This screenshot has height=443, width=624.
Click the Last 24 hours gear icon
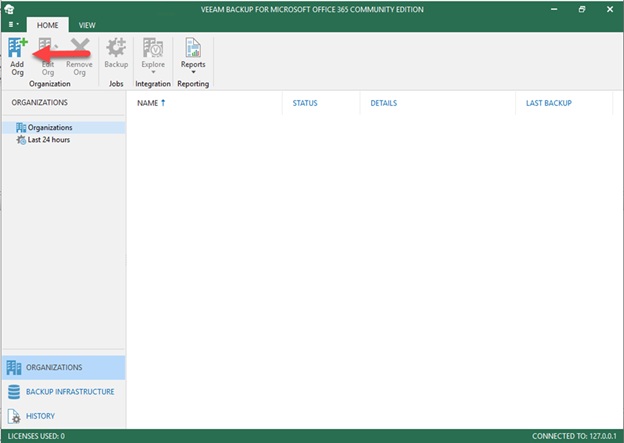(21, 140)
